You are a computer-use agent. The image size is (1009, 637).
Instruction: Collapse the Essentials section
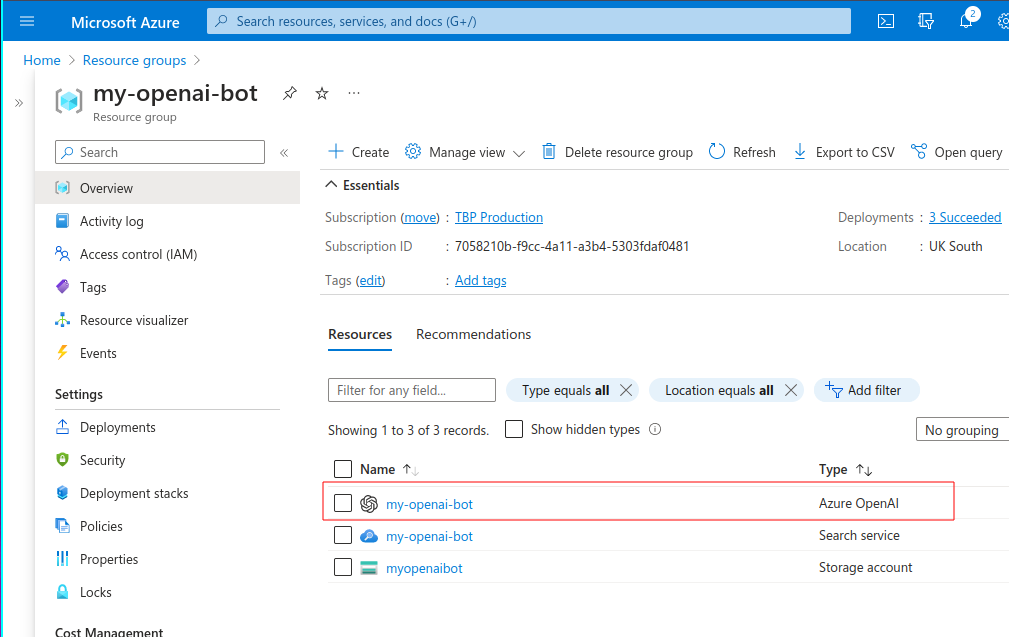pyautogui.click(x=331, y=185)
